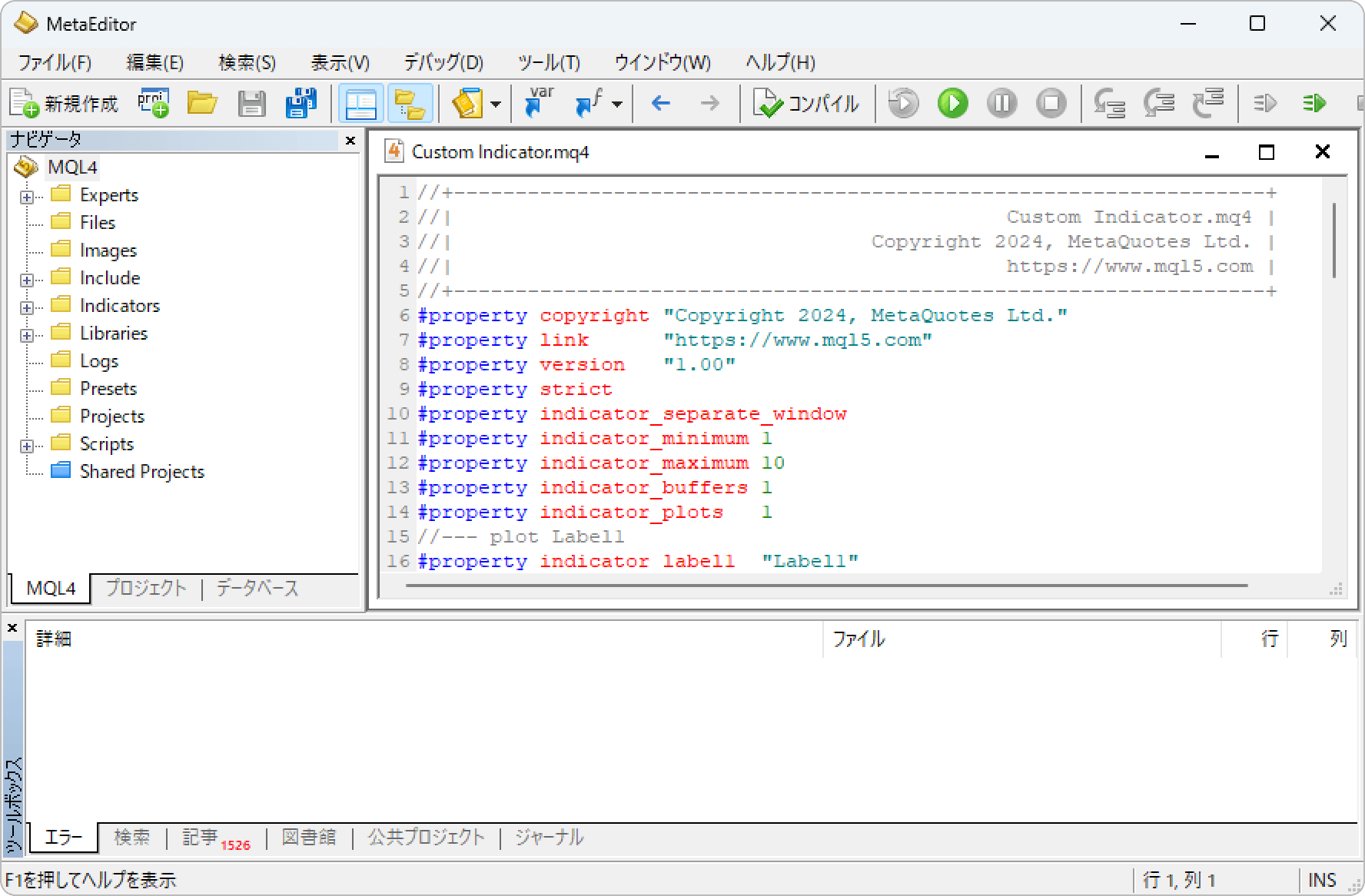This screenshot has height=896, width=1365.
Task: Open the Debug (デバッグ) menu
Action: click(x=443, y=62)
